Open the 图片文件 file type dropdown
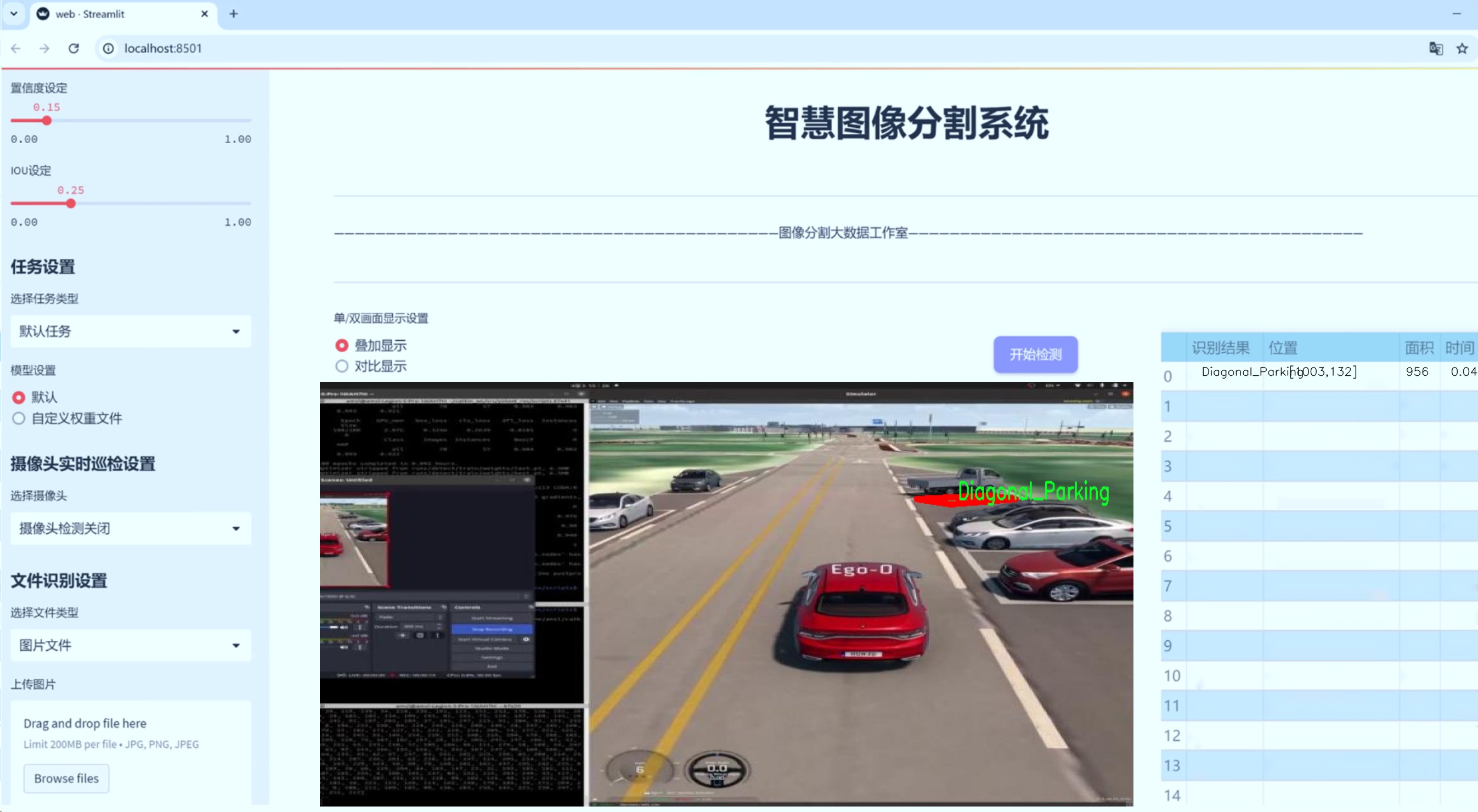1478x812 pixels. coord(131,645)
